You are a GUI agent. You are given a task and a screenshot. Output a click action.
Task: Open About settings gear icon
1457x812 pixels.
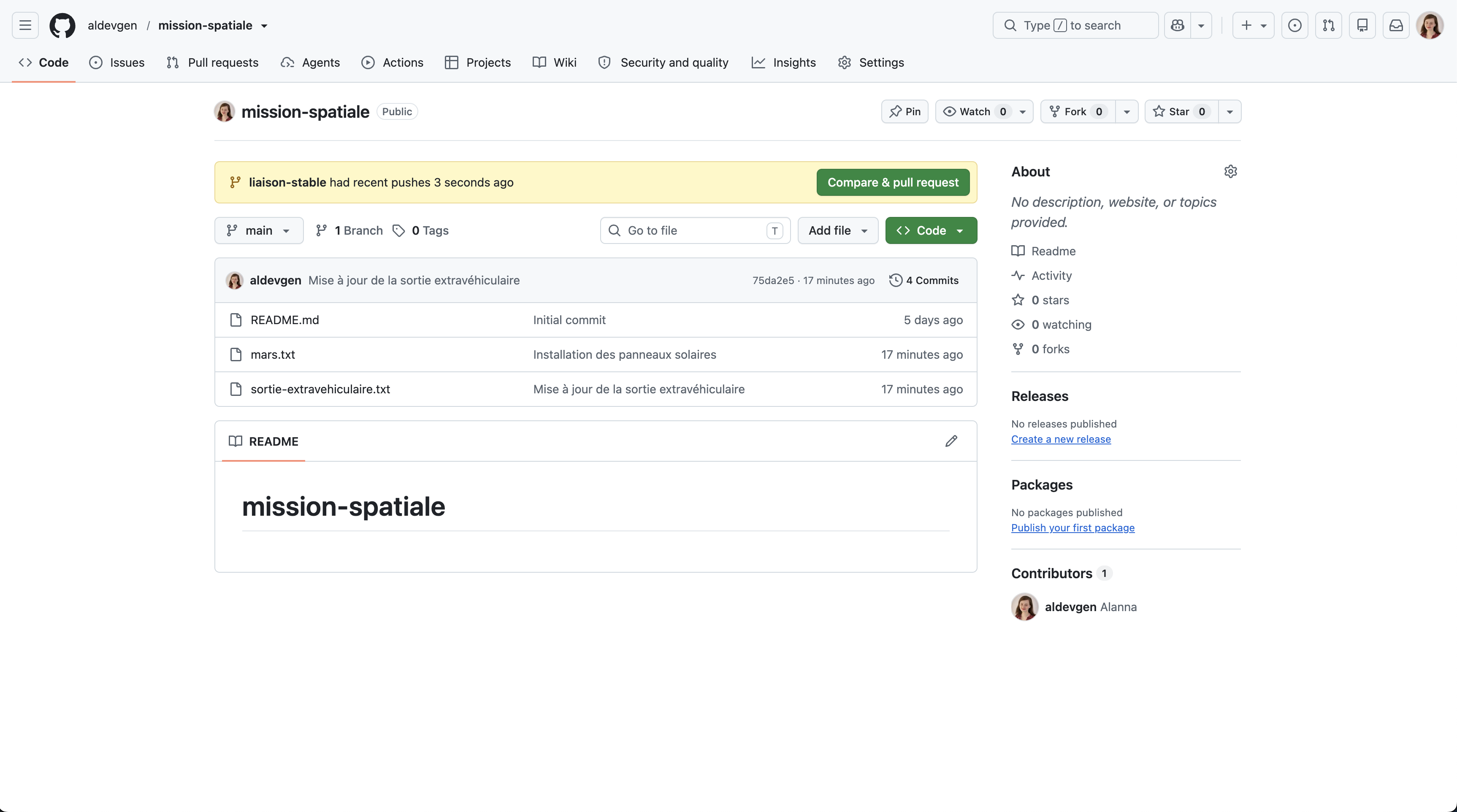click(1231, 171)
